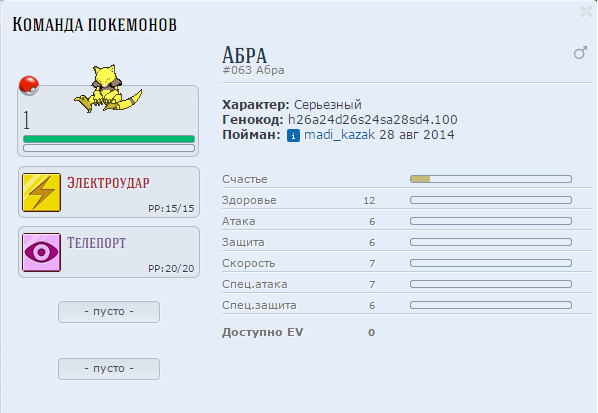Click the catch date 28 авг 2014

(416, 135)
